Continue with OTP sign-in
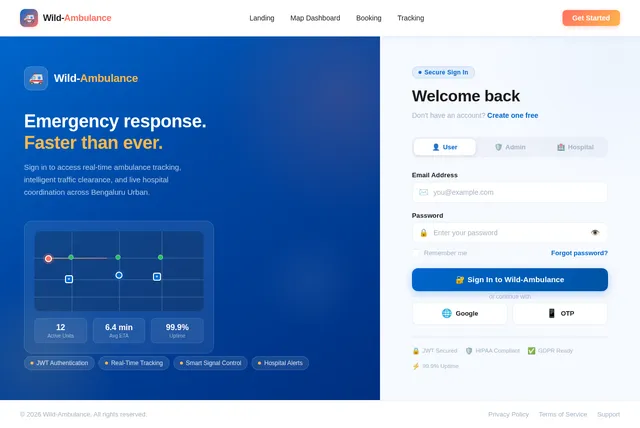 click(560, 313)
